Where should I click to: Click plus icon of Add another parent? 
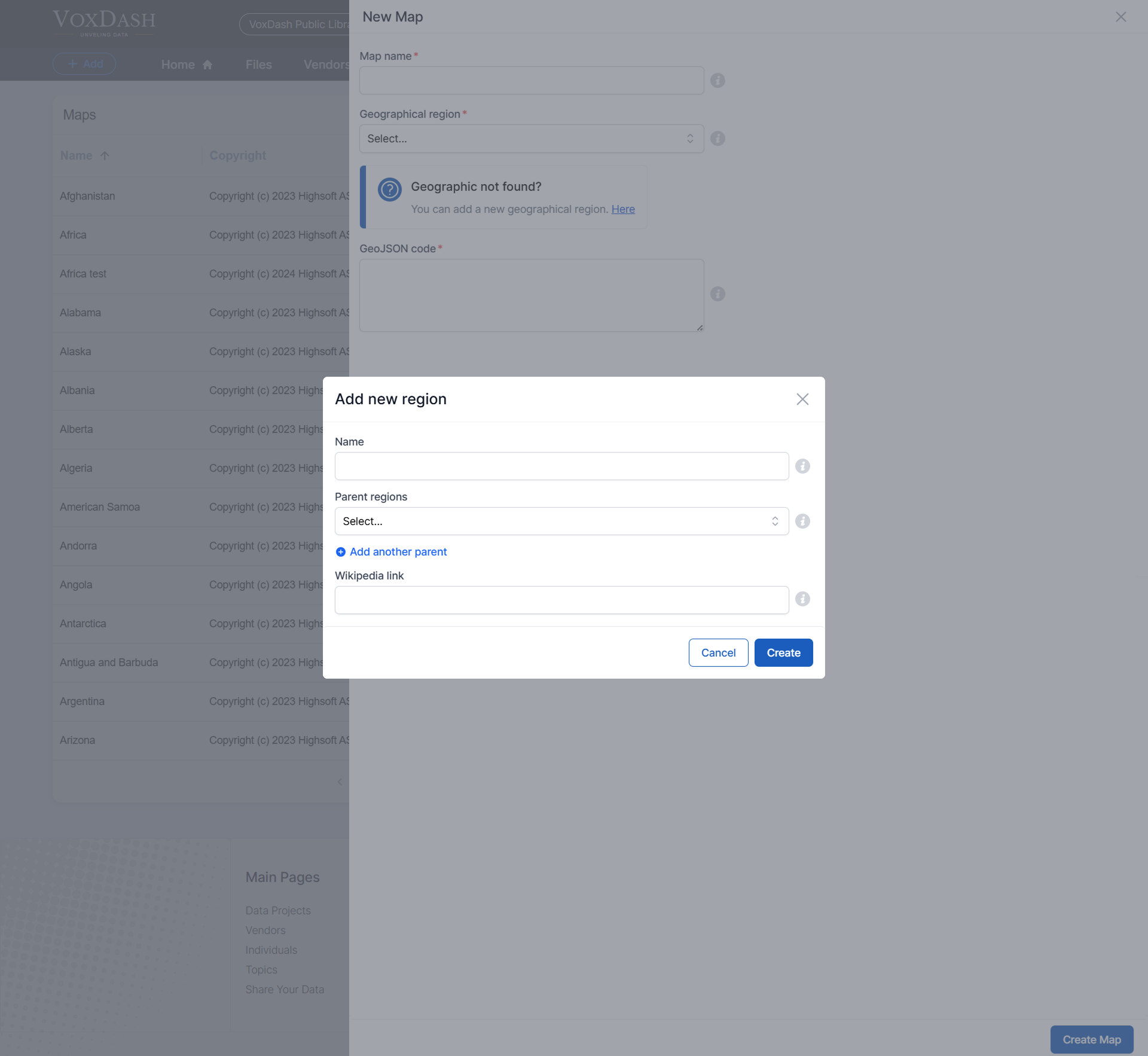(x=340, y=552)
